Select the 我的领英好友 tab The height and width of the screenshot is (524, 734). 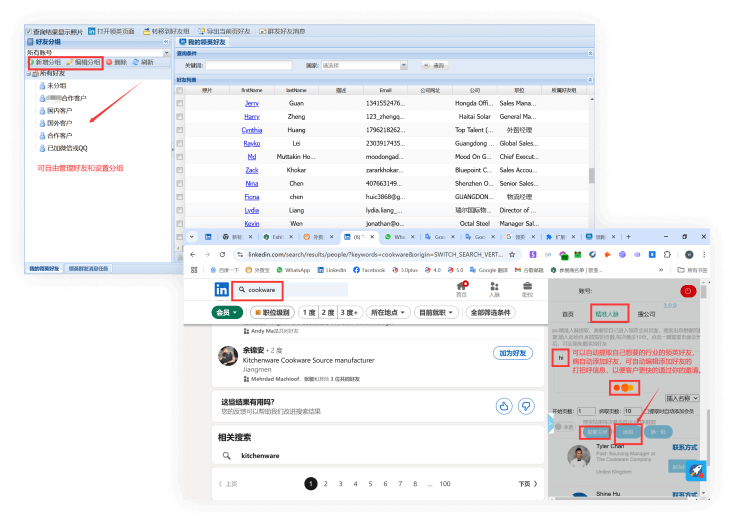point(202,42)
